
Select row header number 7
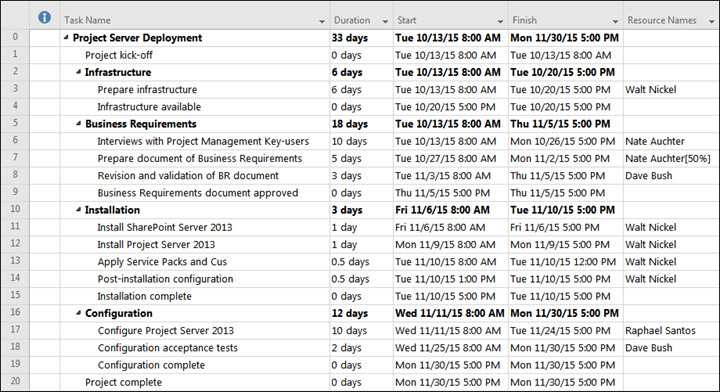(x=15, y=158)
